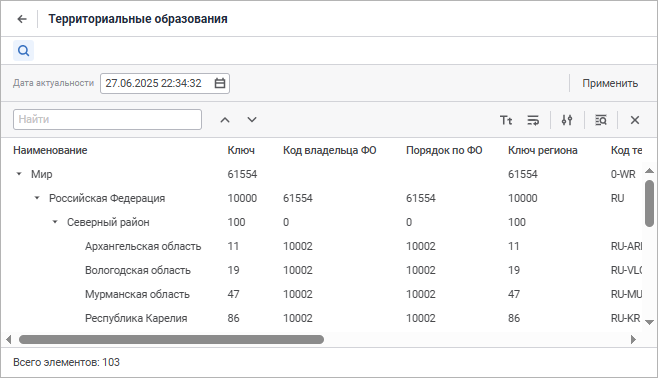The image size is (658, 378).
Task: Focus the Найти search field
Action: (107, 120)
